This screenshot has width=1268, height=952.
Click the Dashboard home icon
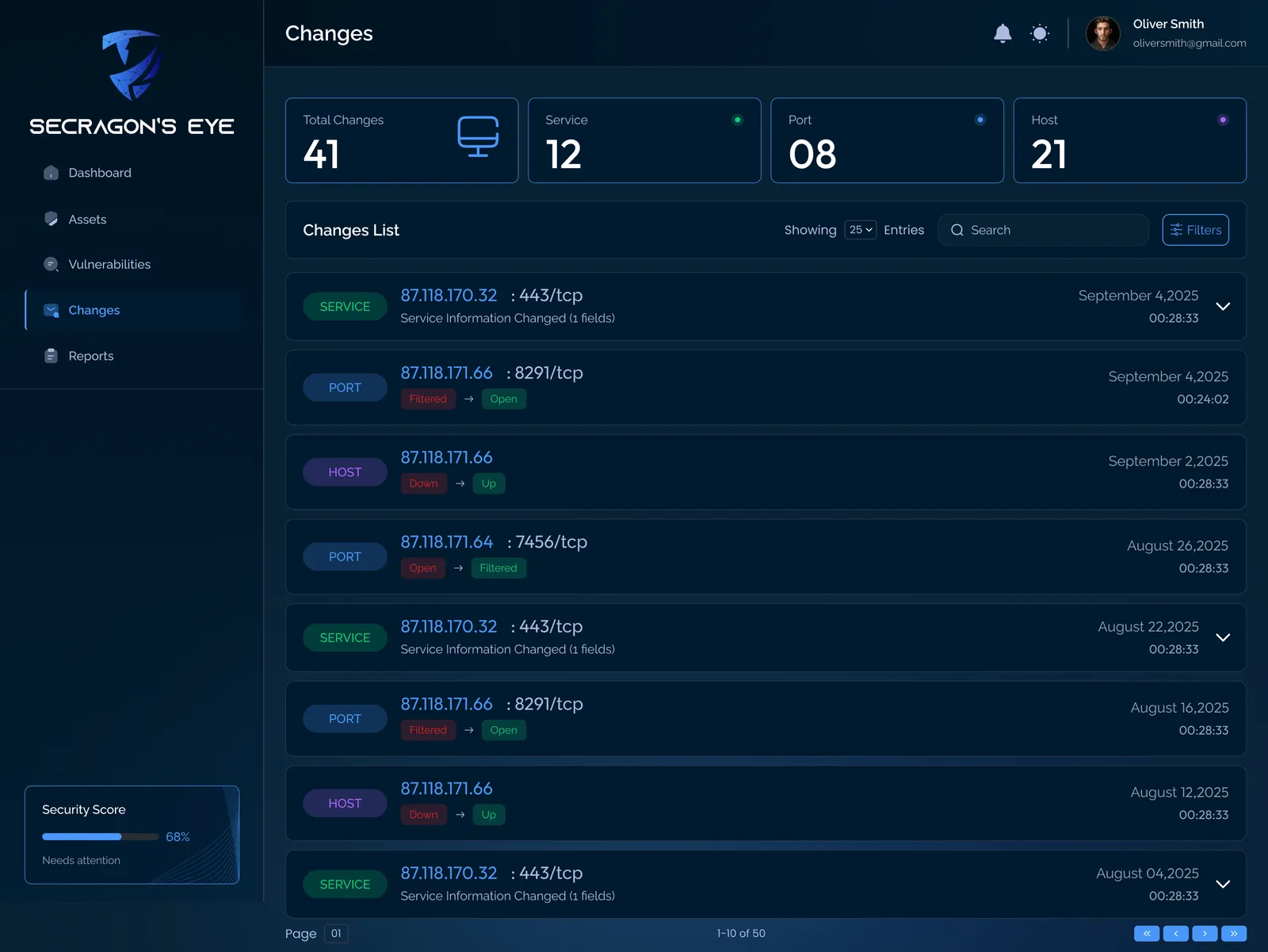point(51,173)
